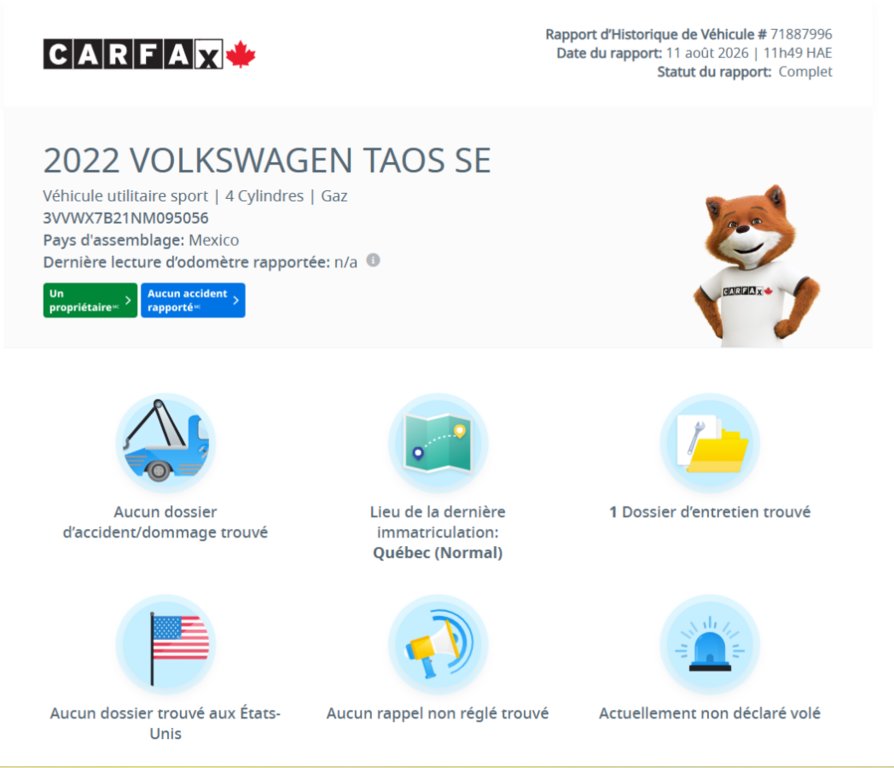This screenshot has height=768, width=894.
Task: Click the report date 11 août 2026
Action: (707, 53)
